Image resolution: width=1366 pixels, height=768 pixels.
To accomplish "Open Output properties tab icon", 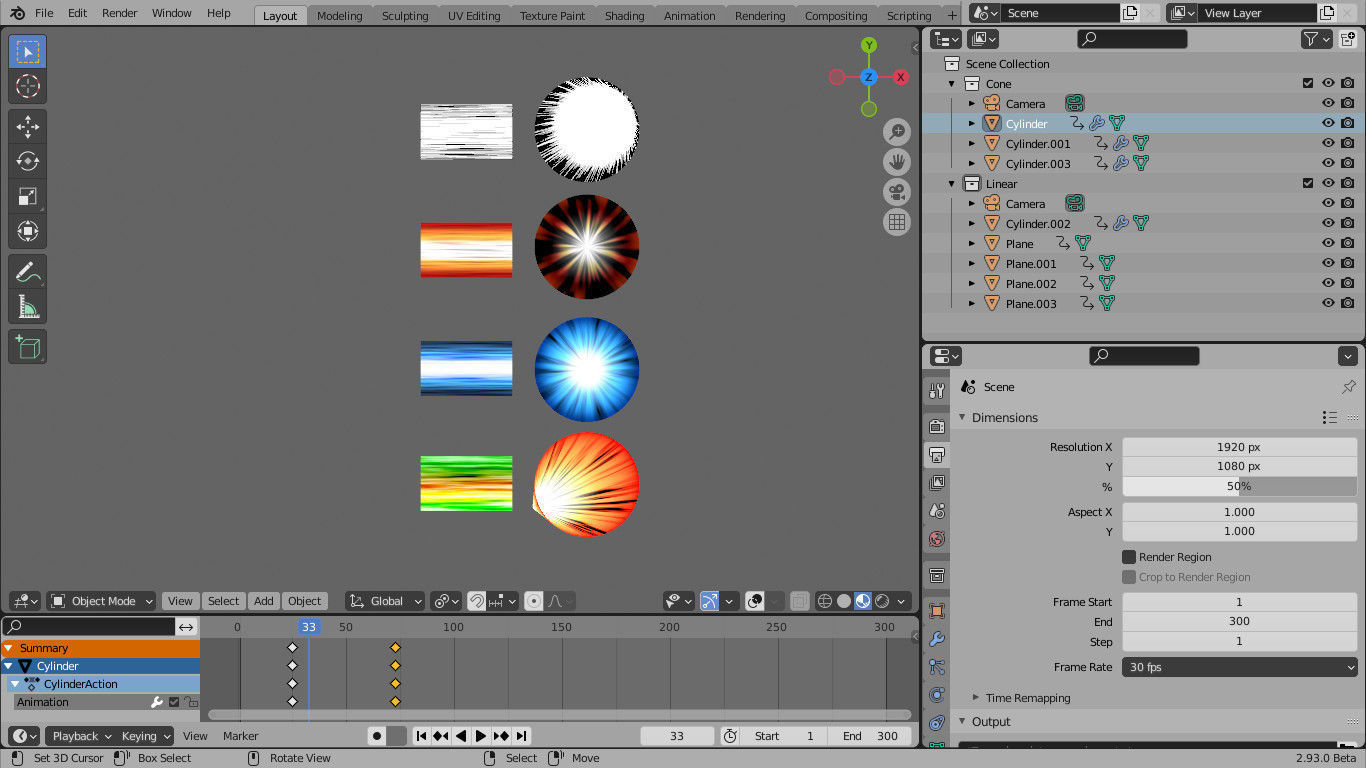I will click(937, 454).
